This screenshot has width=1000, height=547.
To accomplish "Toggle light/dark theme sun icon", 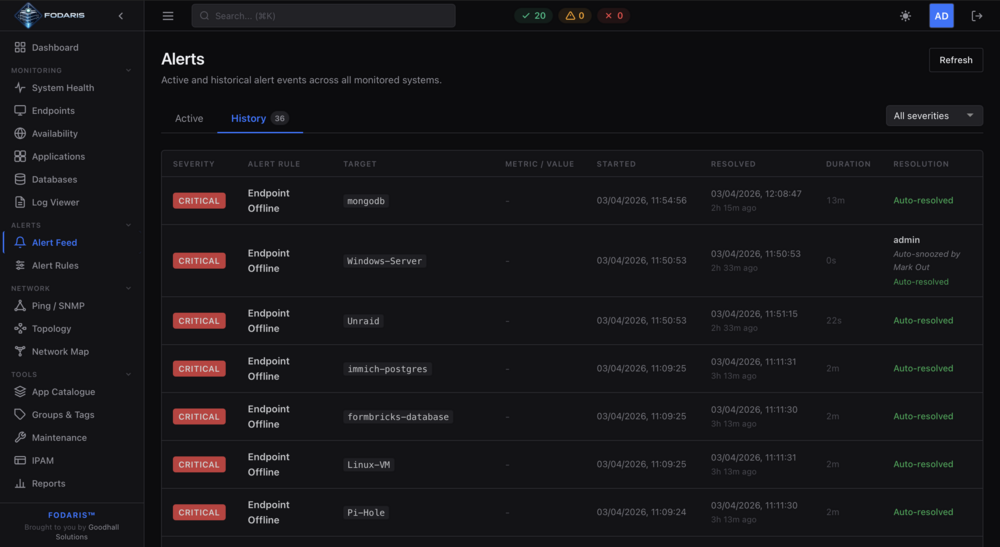I will click(905, 16).
